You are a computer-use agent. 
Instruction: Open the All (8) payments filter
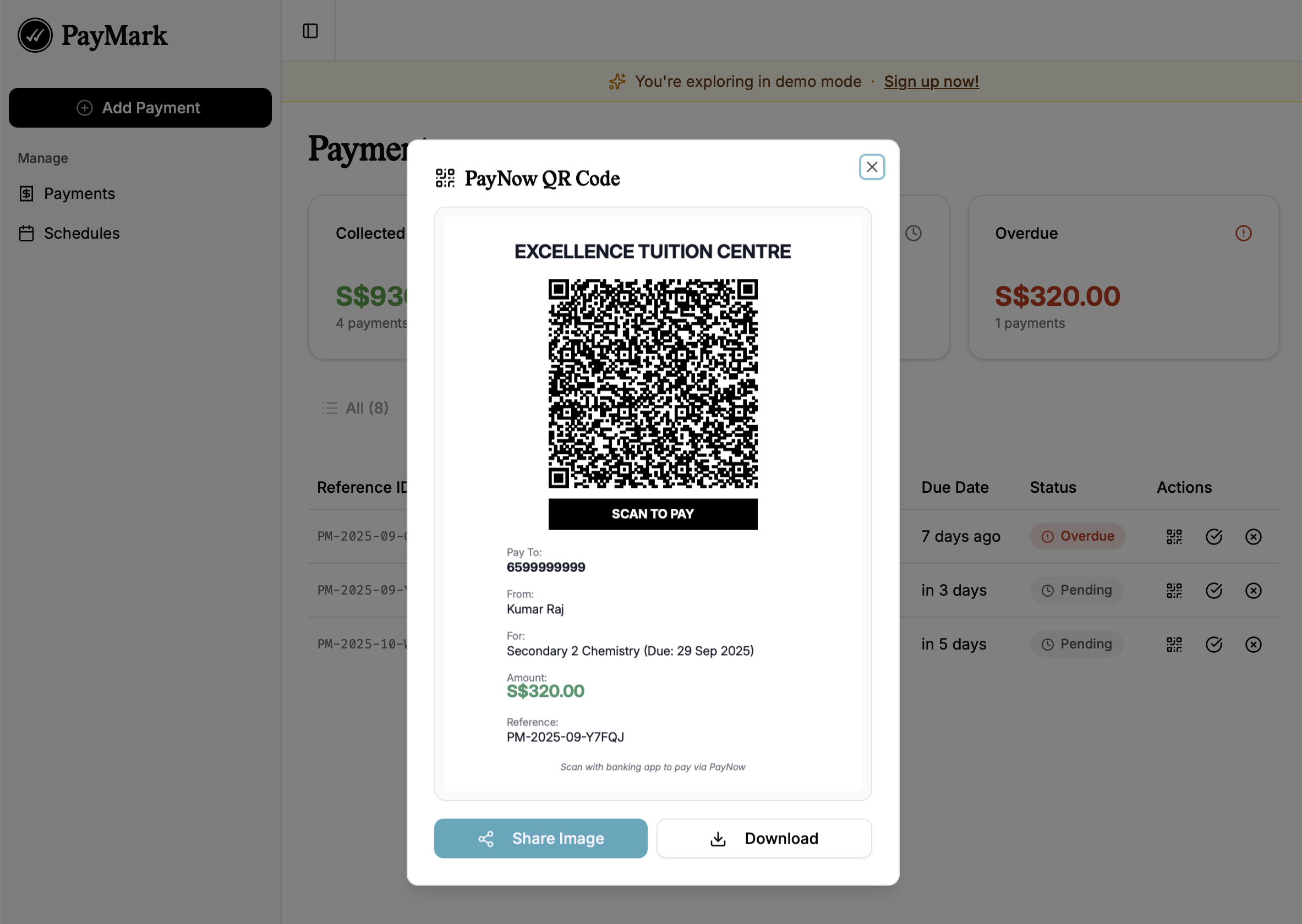pos(355,408)
